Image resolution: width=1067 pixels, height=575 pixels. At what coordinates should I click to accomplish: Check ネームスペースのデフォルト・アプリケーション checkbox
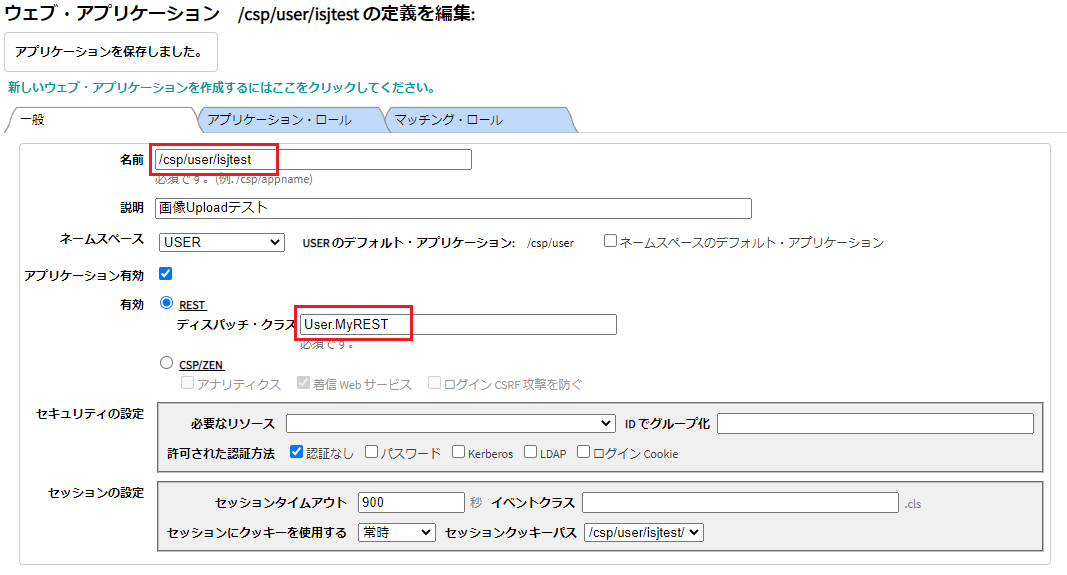[610, 242]
